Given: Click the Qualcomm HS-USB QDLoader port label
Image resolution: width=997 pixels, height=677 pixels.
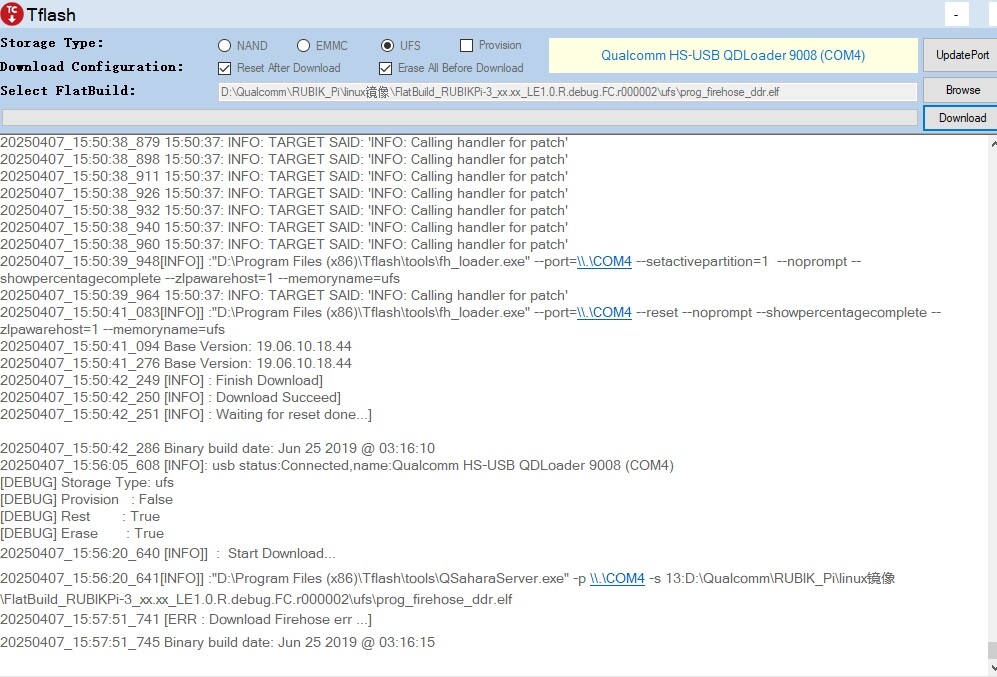Looking at the screenshot, I should (x=732, y=56).
